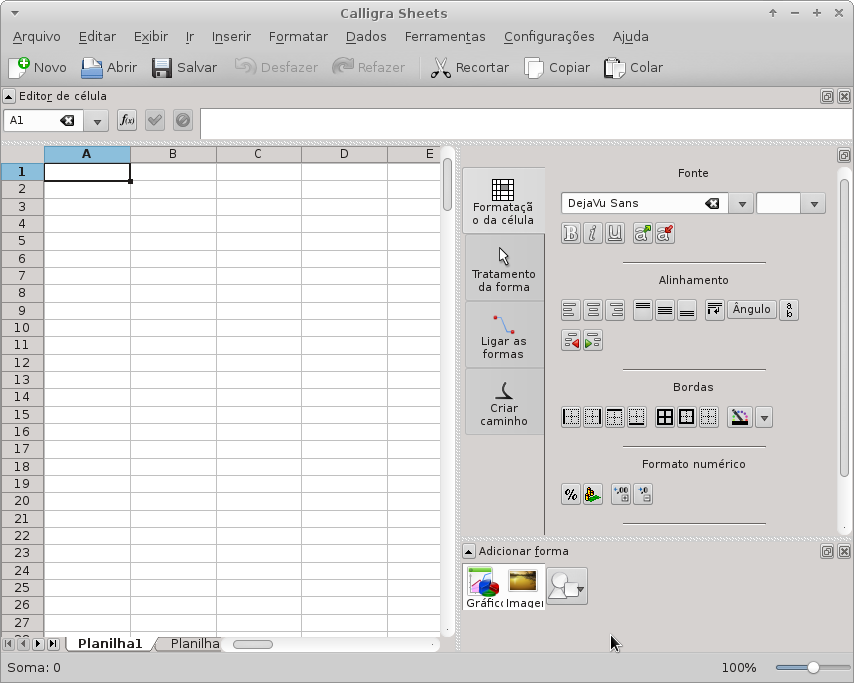The height and width of the screenshot is (683, 854).
Task: Apply right border to cell
Action: 593,417
